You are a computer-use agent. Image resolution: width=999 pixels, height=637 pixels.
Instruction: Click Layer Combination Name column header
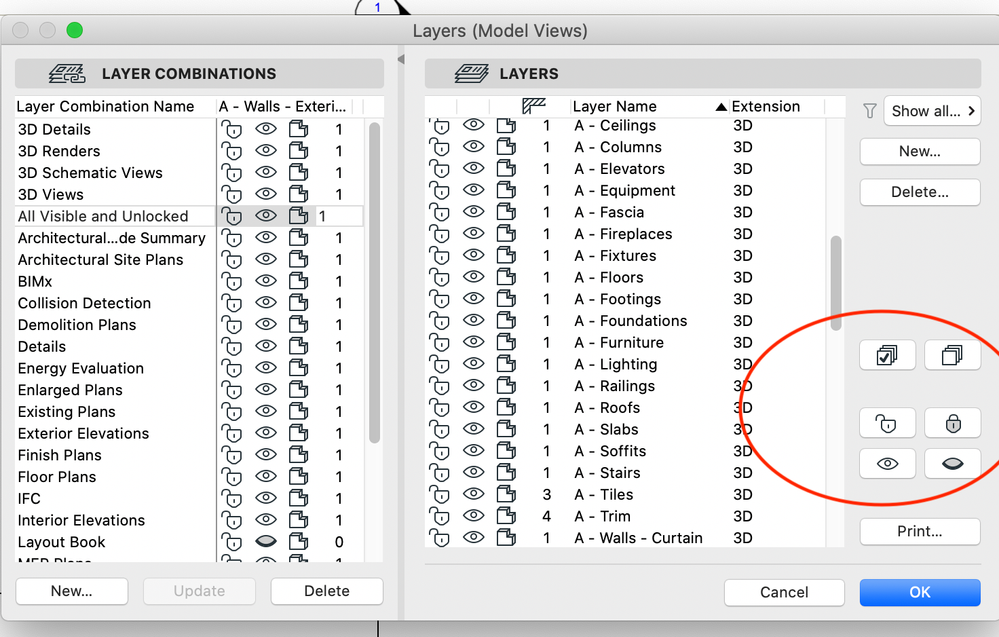(x=115, y=106)
